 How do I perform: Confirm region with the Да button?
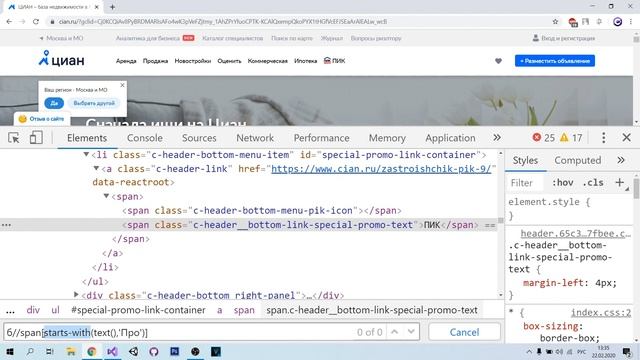tap(54, 103)
